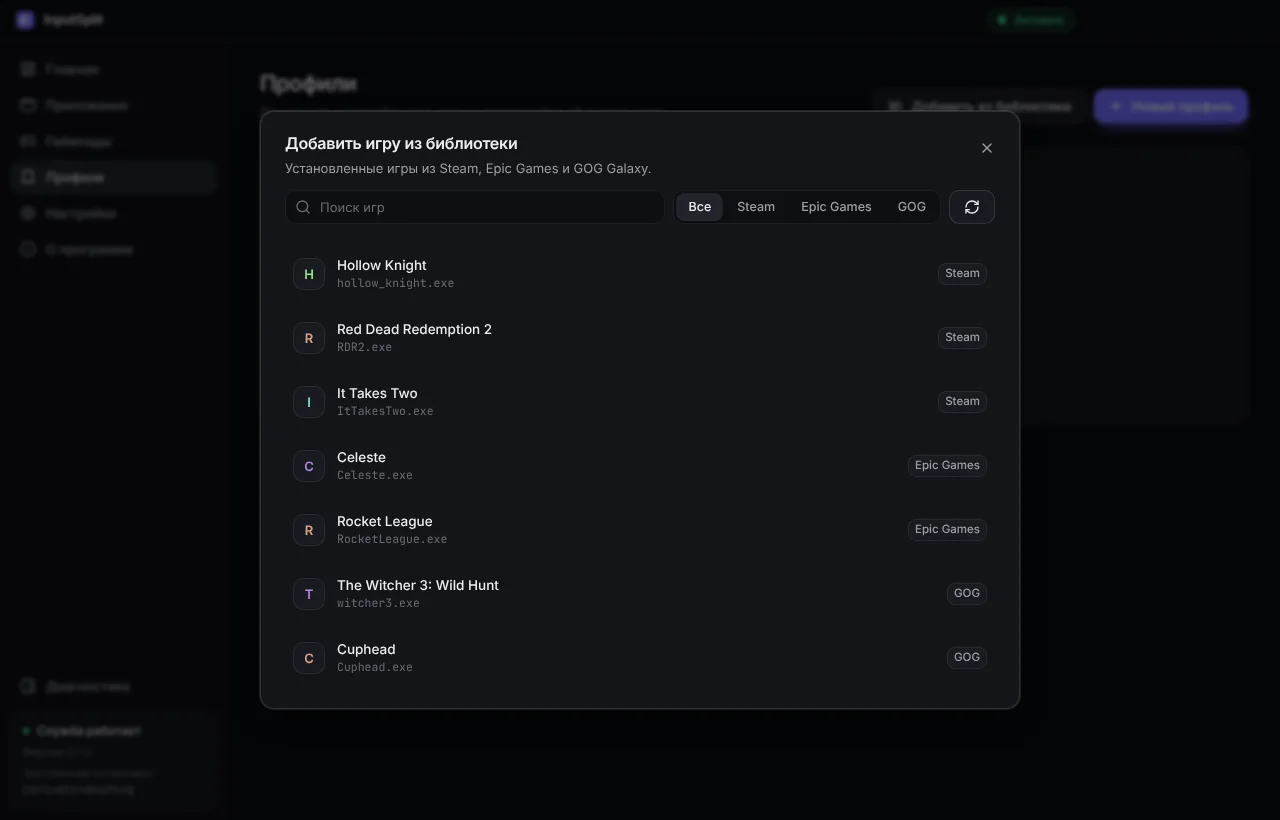The width and height of the screenshot is (1280, 820).
Task: Select the Все filter tab
Action: [700, 207]
